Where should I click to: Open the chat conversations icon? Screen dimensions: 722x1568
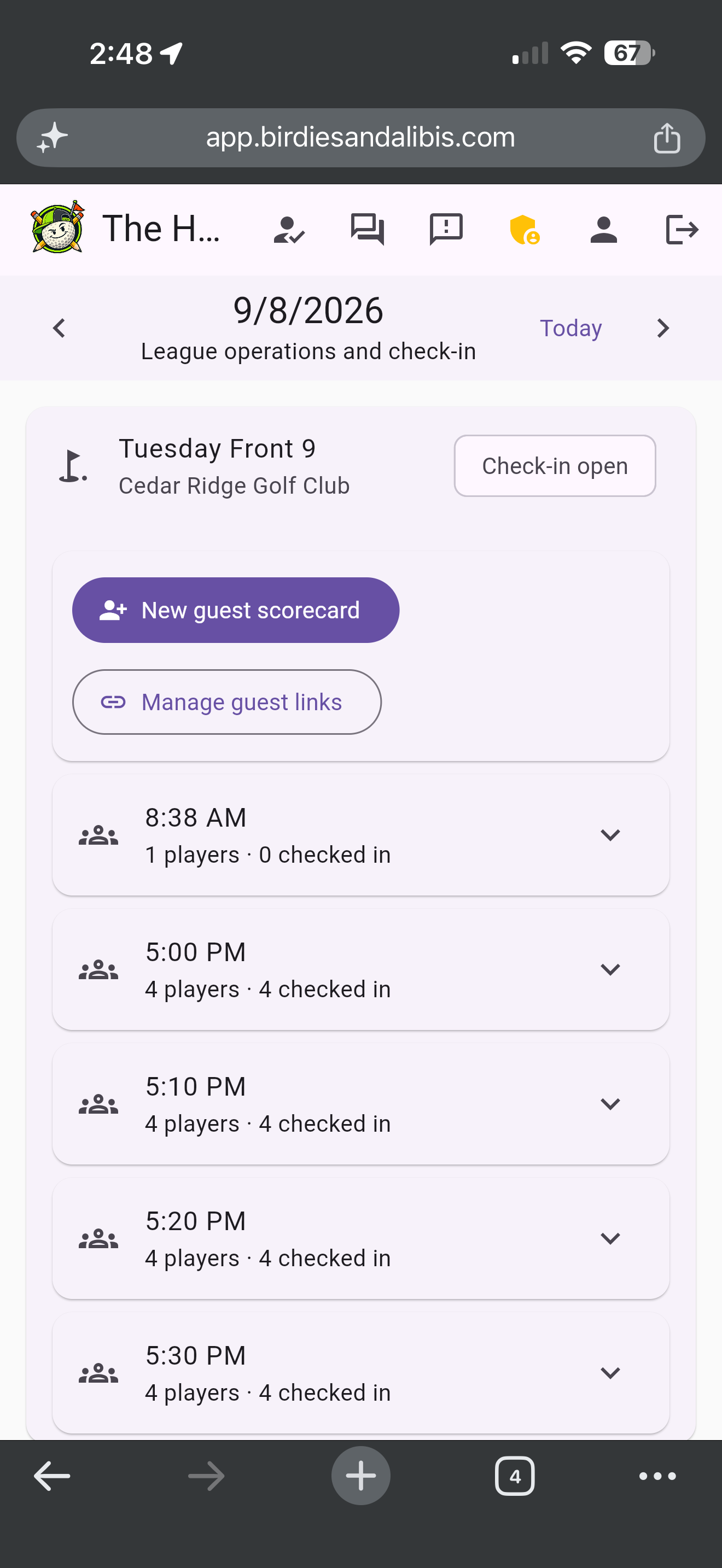pyautogui.click(x=367, y=230)
